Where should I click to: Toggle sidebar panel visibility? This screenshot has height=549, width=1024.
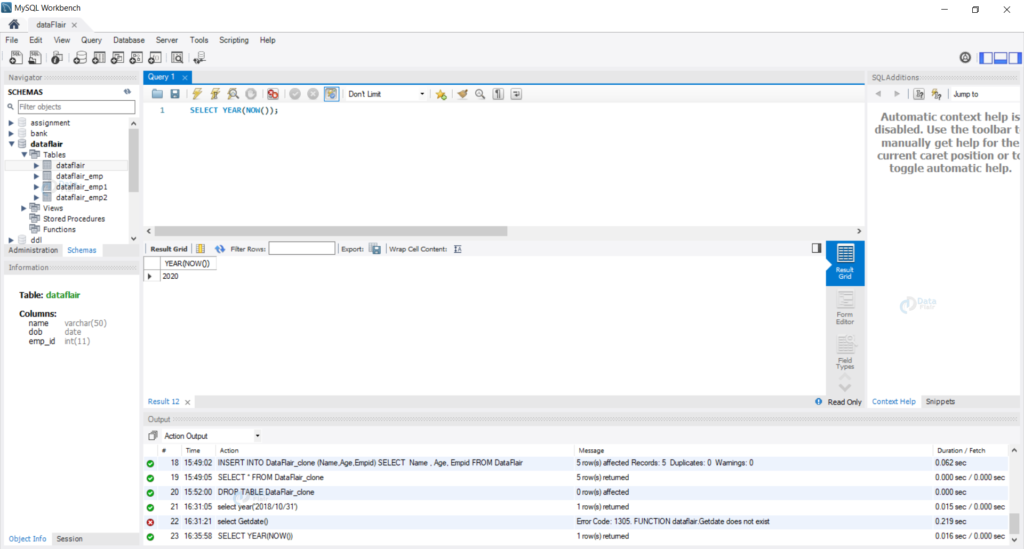coord(986,58)
